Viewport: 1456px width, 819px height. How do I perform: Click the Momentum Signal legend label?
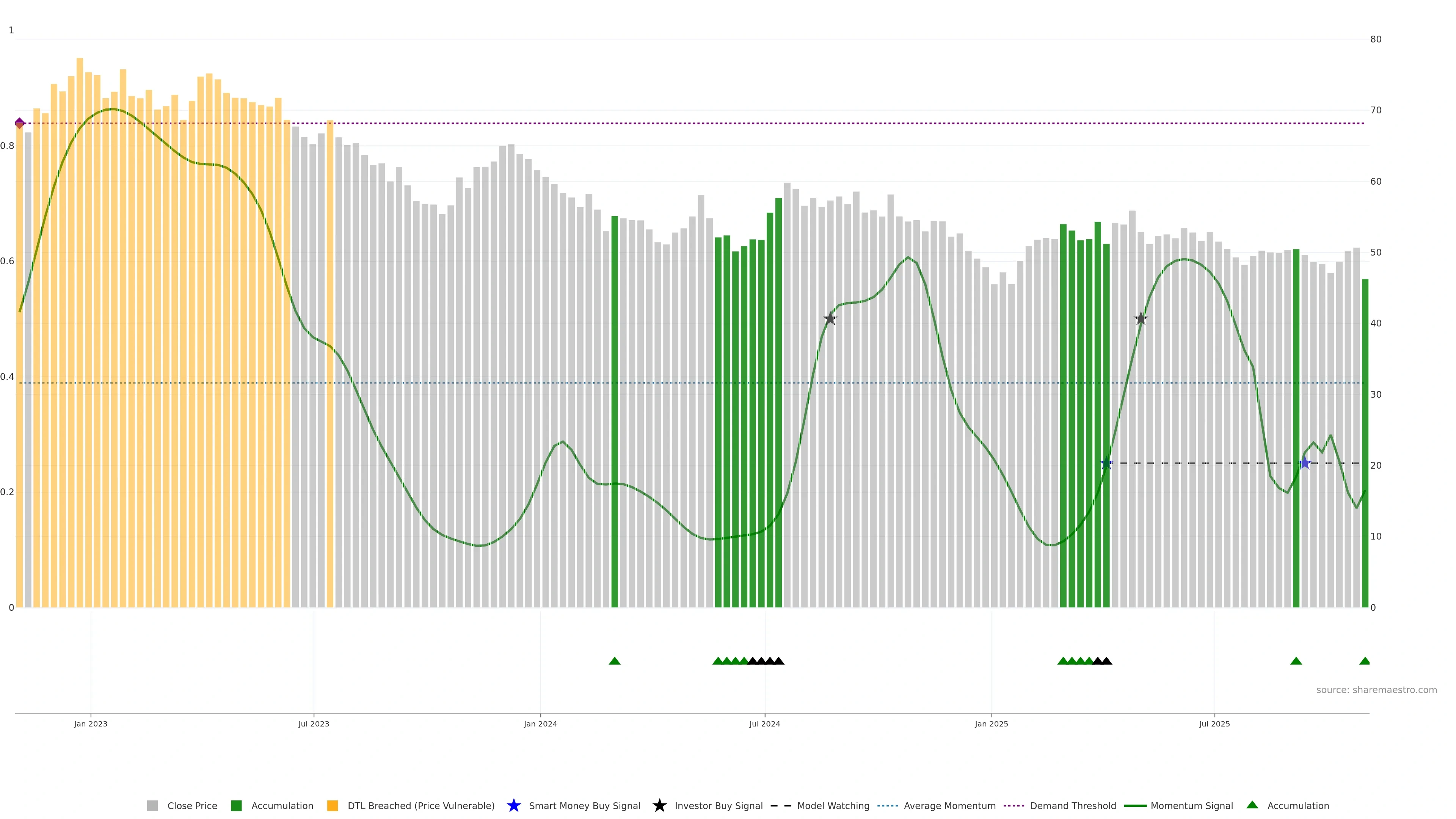point(1191,805)
